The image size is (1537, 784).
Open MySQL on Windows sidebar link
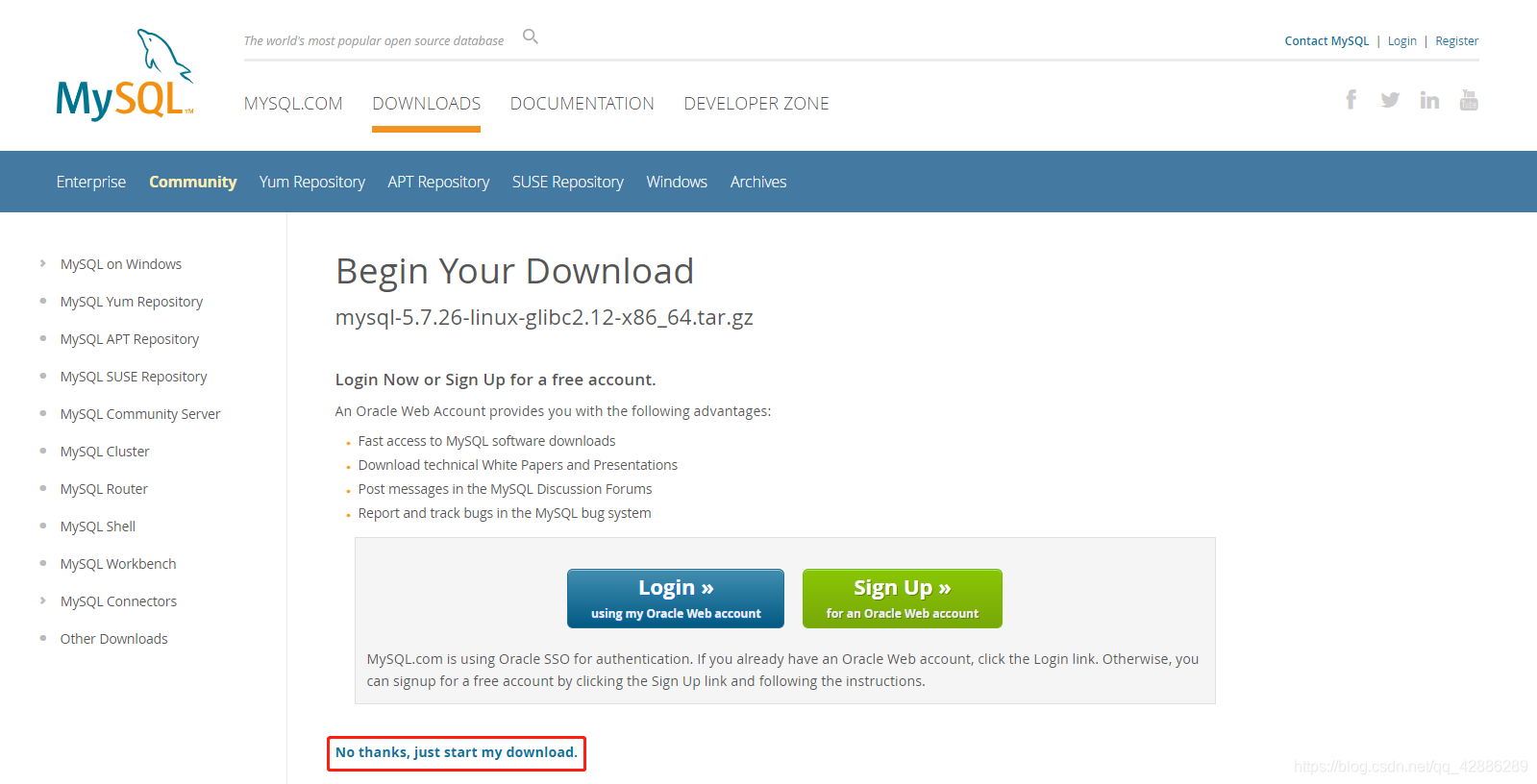pyautogui.click(x=121, y=264)
